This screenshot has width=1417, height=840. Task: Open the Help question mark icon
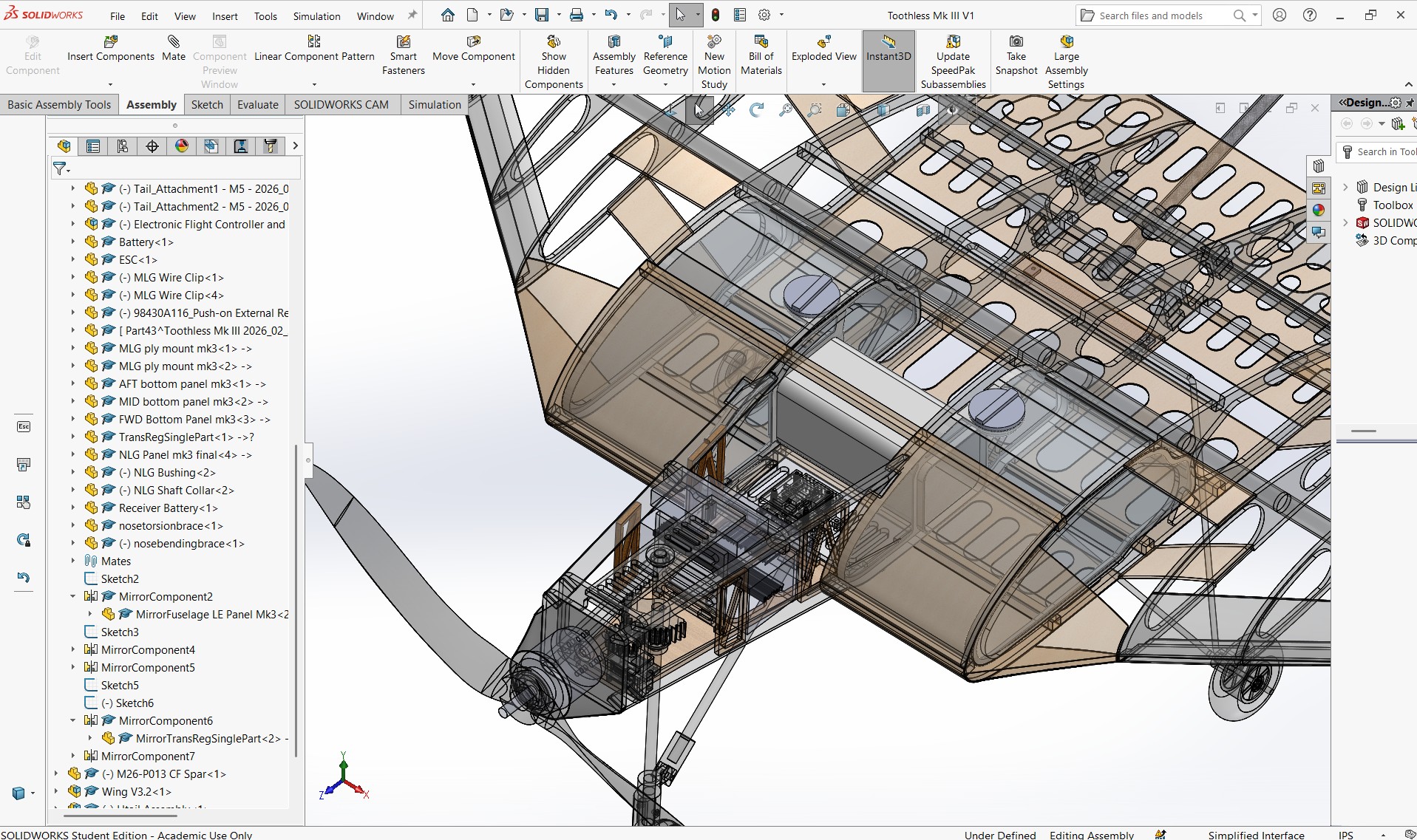click(1310, 15)
